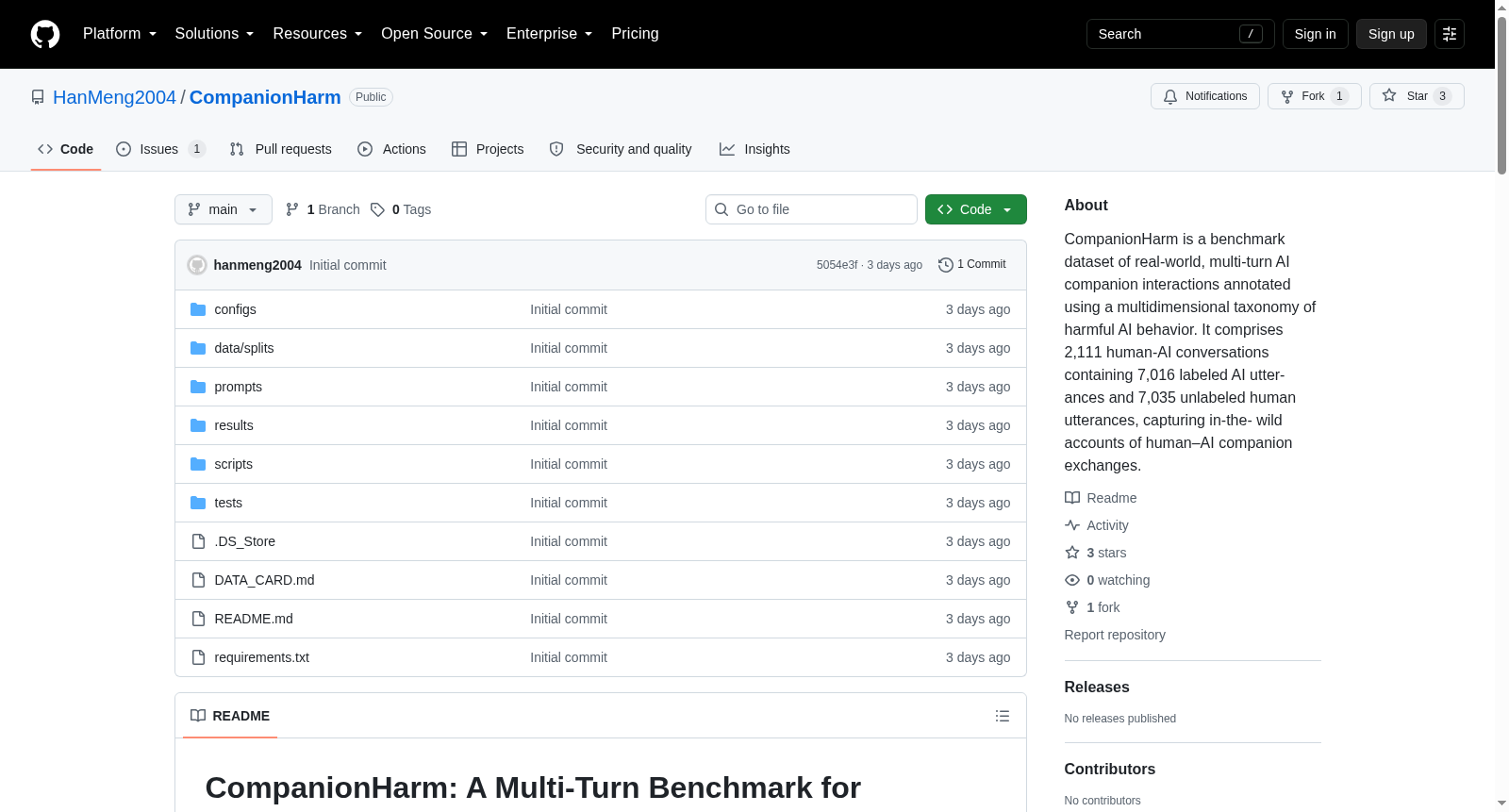Click the repository icon beside HanMeng2004
1509x812 pixels.
[38, 97]
